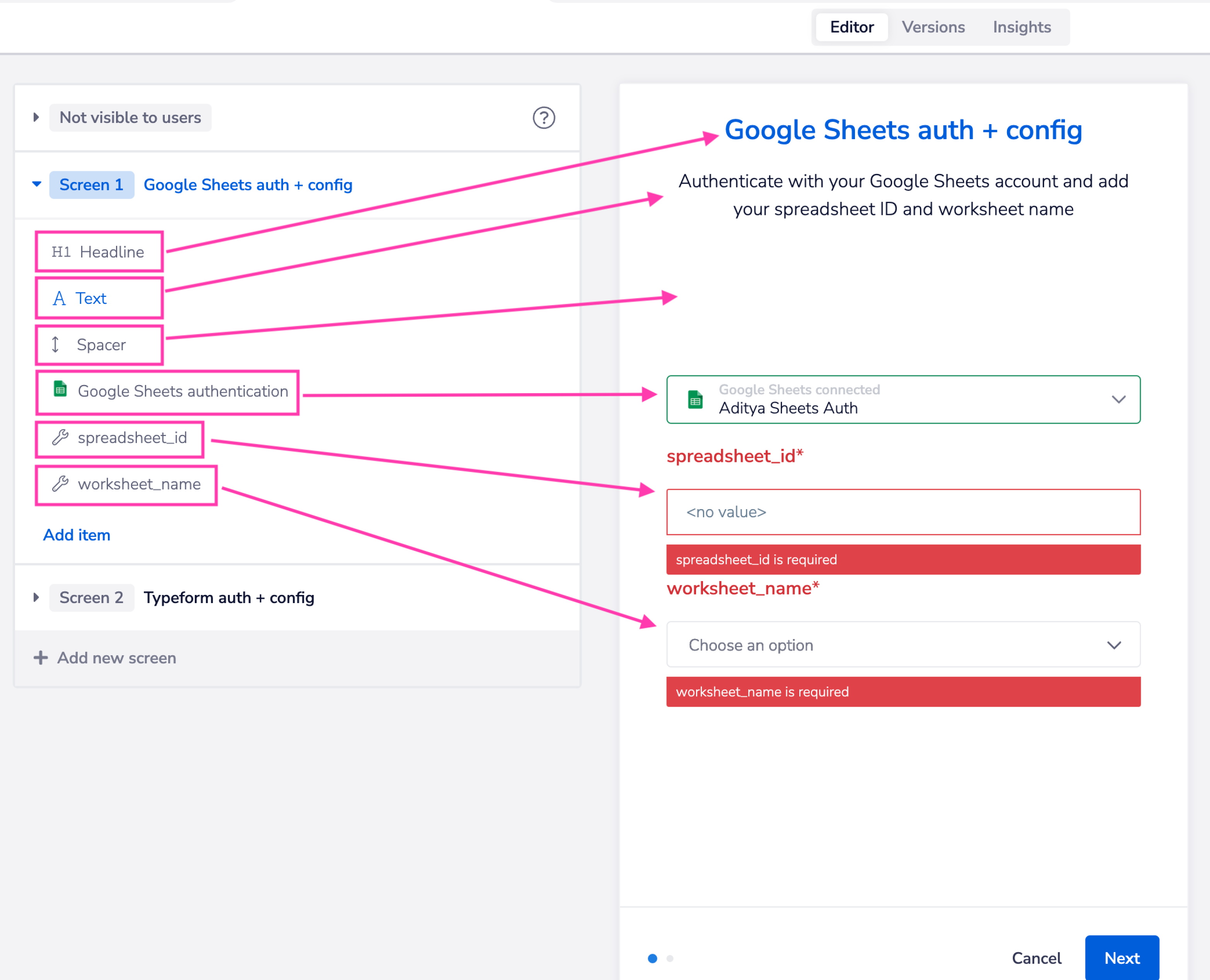This screenshot has width=1210, height=980.
Task: Click the Cancel button
Action: 1036,958
